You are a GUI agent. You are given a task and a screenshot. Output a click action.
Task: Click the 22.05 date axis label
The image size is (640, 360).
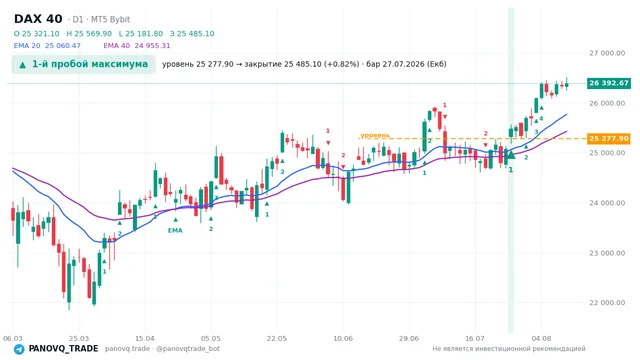[x=277, y=338]
